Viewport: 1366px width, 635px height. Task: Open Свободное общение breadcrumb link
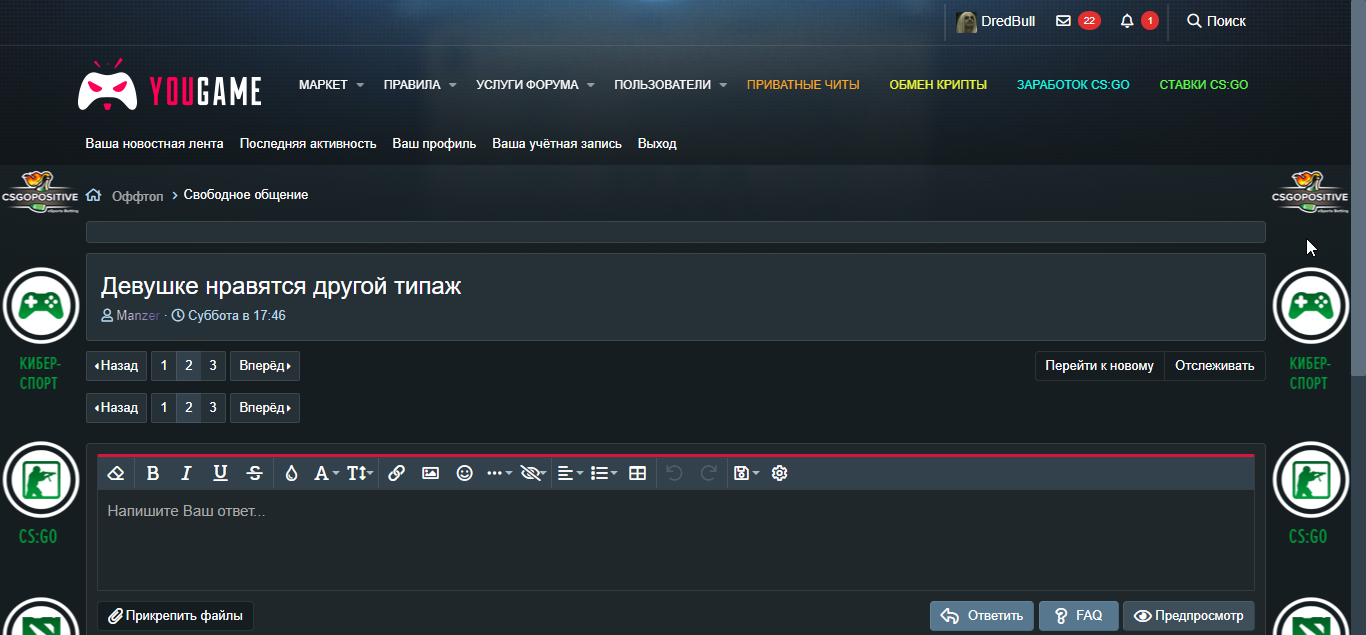246,195
